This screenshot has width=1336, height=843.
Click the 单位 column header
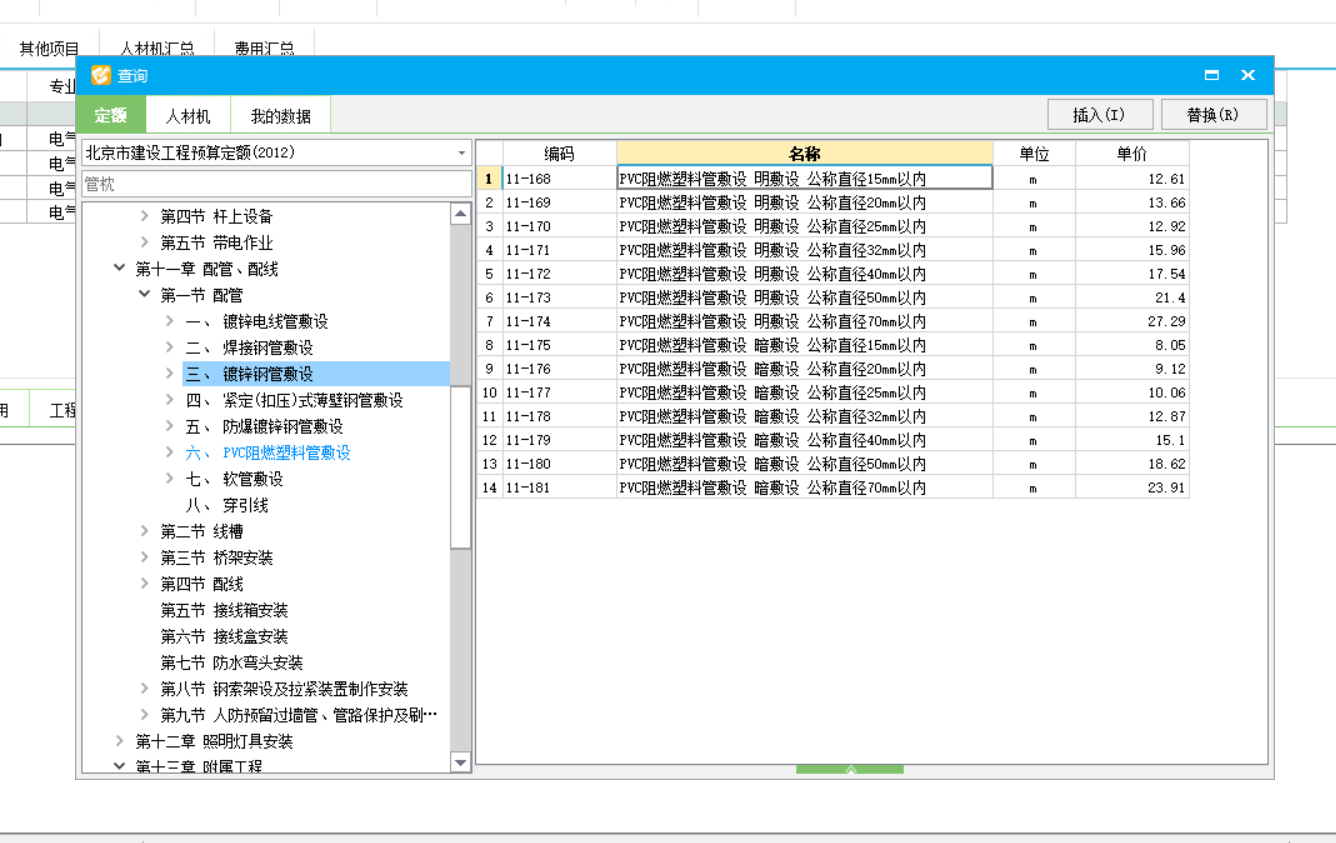tap(1034, 153)
